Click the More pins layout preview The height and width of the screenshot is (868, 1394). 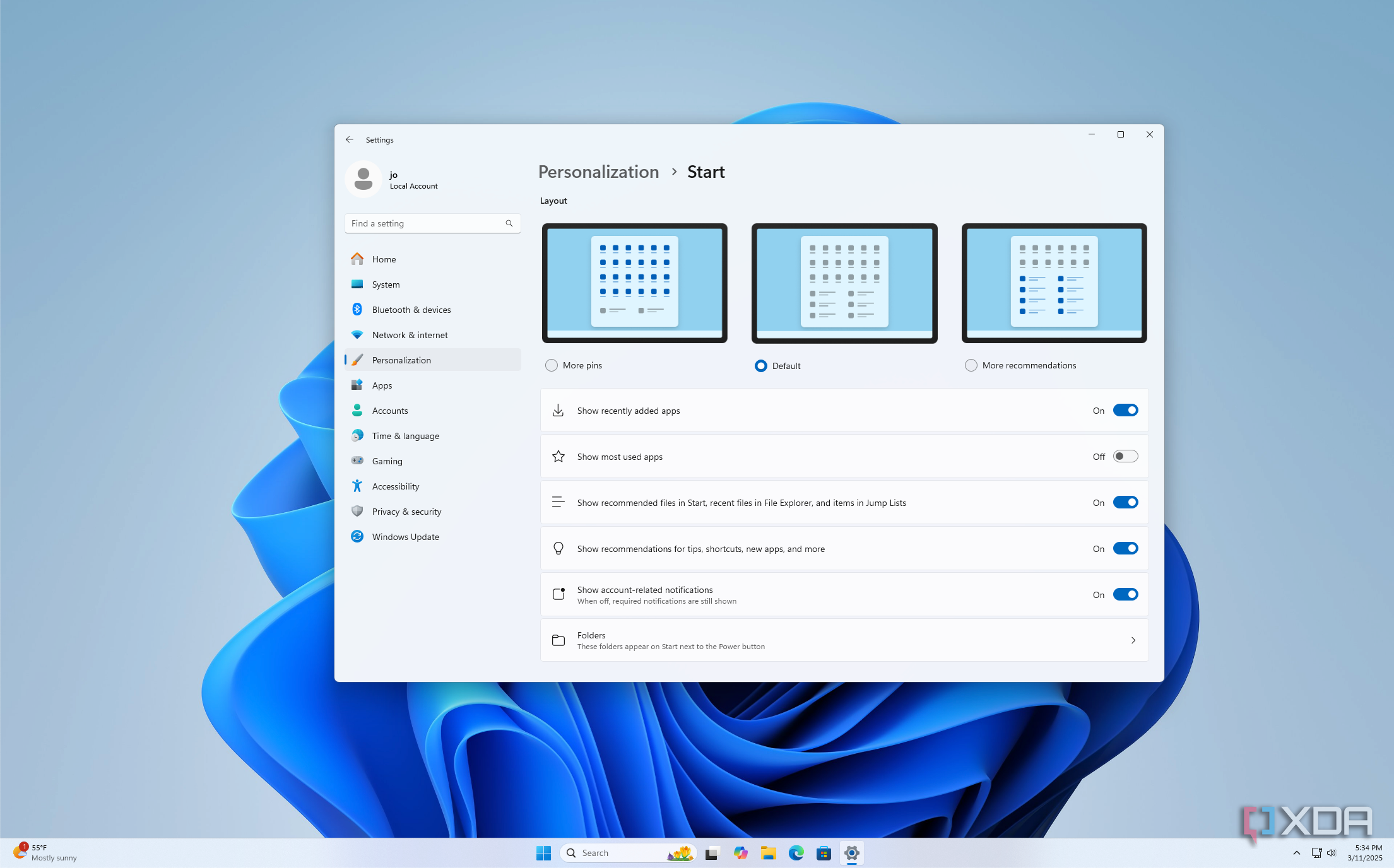click(x=635, y=283)
